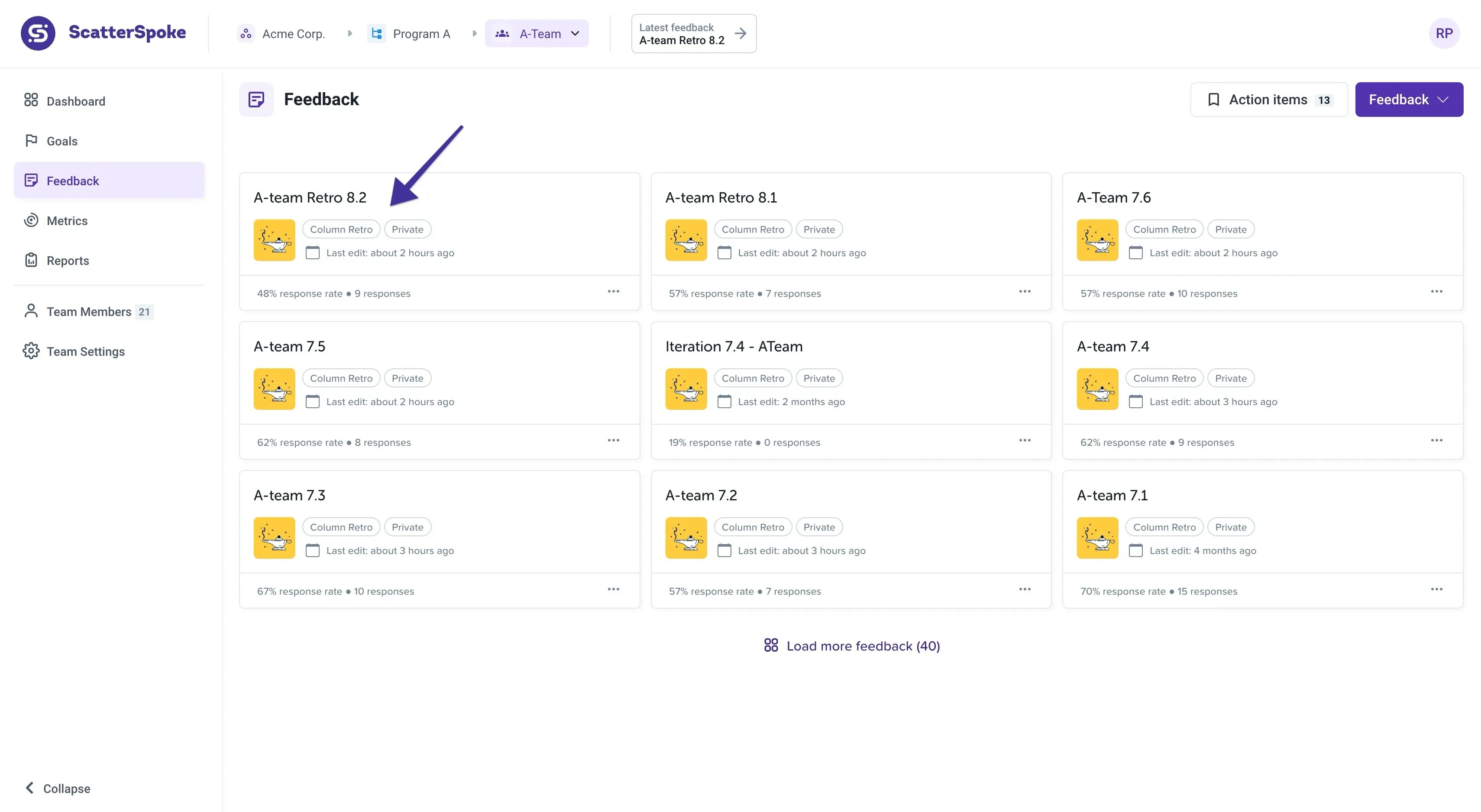This screenshot has height=812, width=1481.
Task: Select the Dashboard grid icon in sidebar
Action: [32, 100]
